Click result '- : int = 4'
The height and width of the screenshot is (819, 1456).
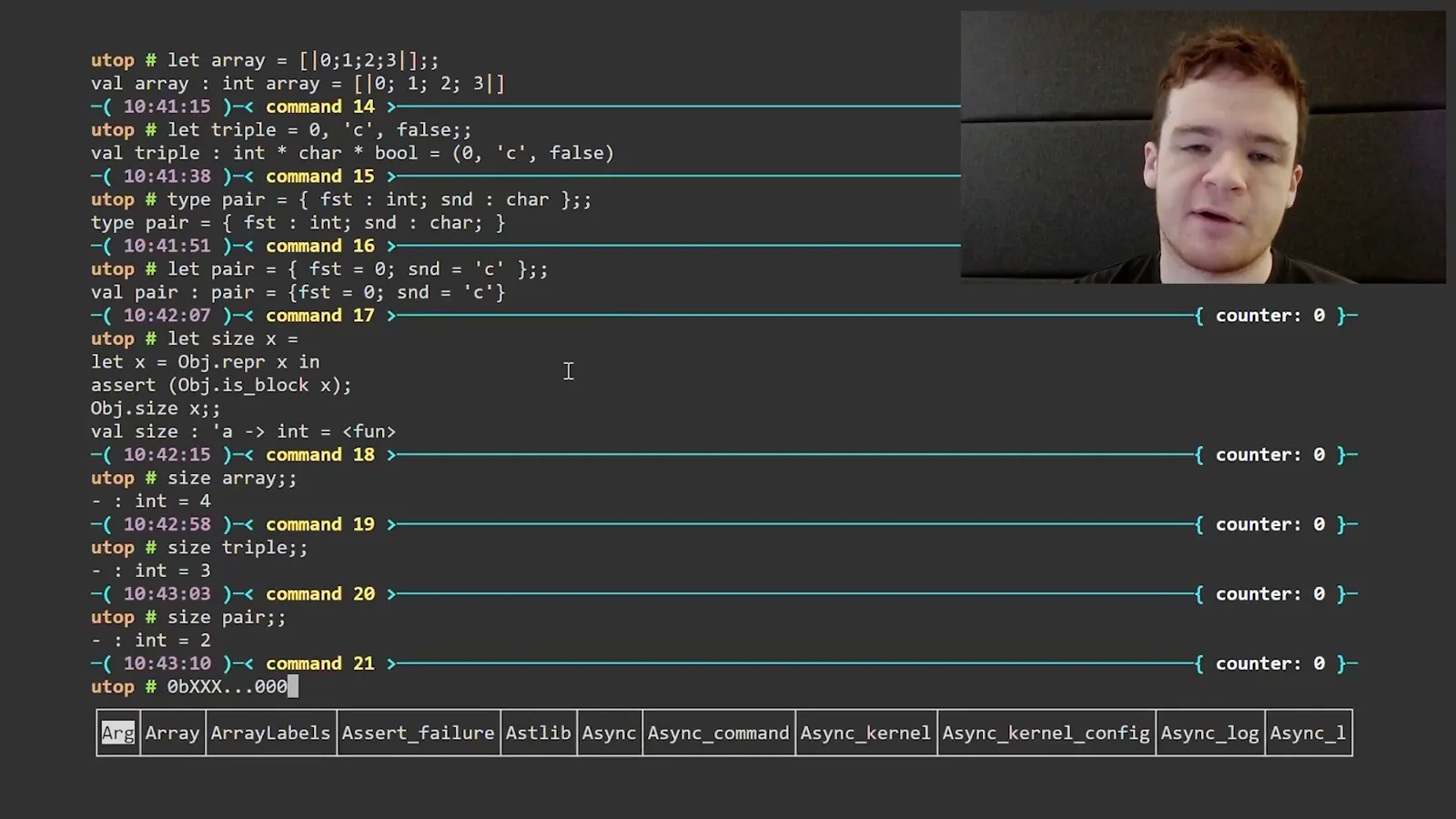tap(151, 500)
